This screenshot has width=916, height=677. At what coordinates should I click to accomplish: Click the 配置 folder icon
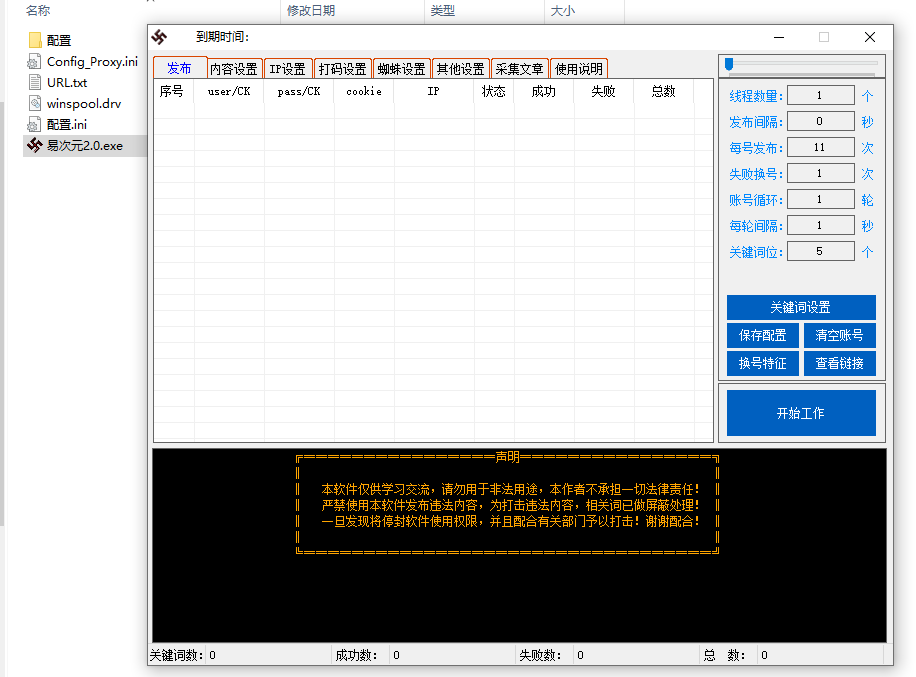tap(35, 40)
